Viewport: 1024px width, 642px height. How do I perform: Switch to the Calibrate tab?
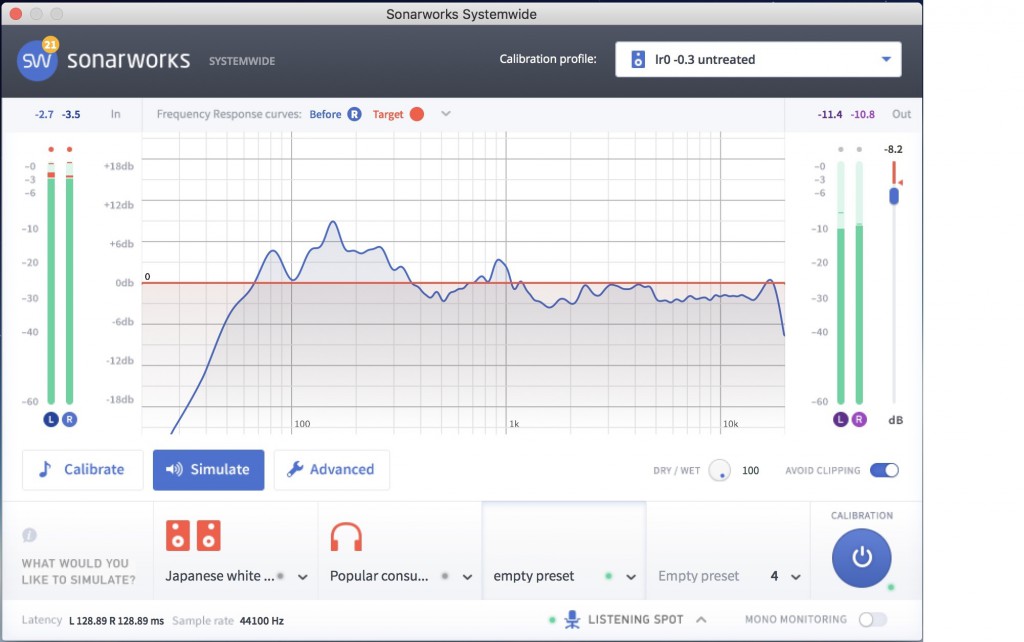82,470
